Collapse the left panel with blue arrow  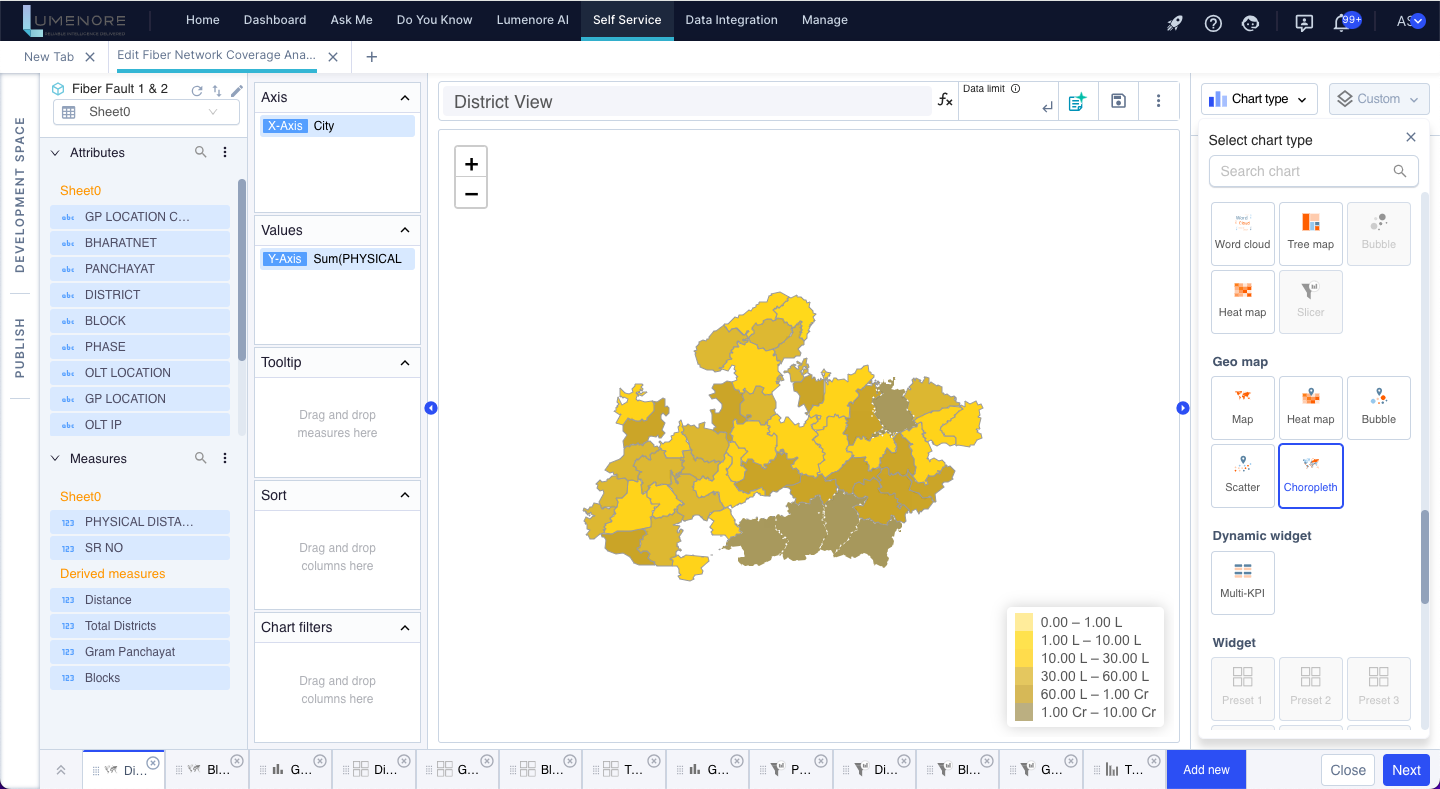coord(431,408)
